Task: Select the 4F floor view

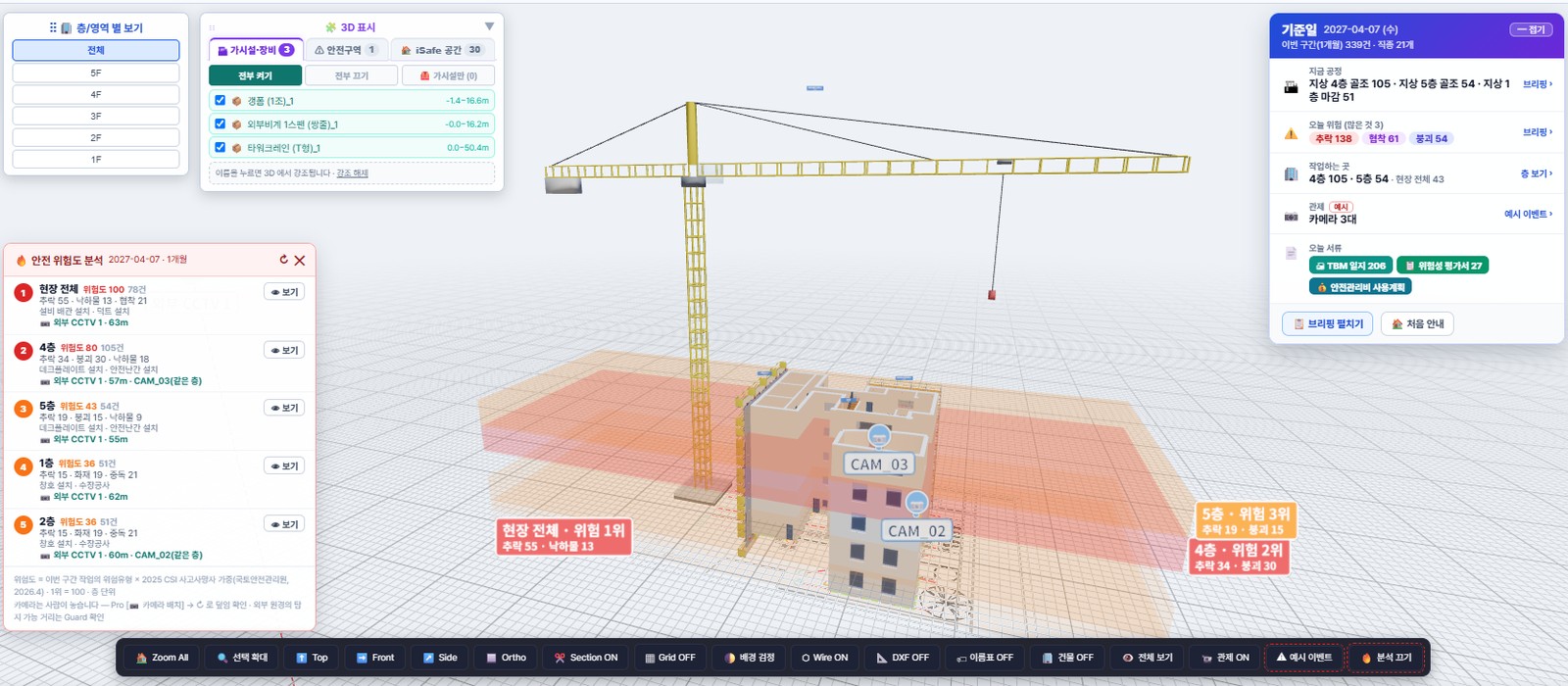Action: click(95, 94)
